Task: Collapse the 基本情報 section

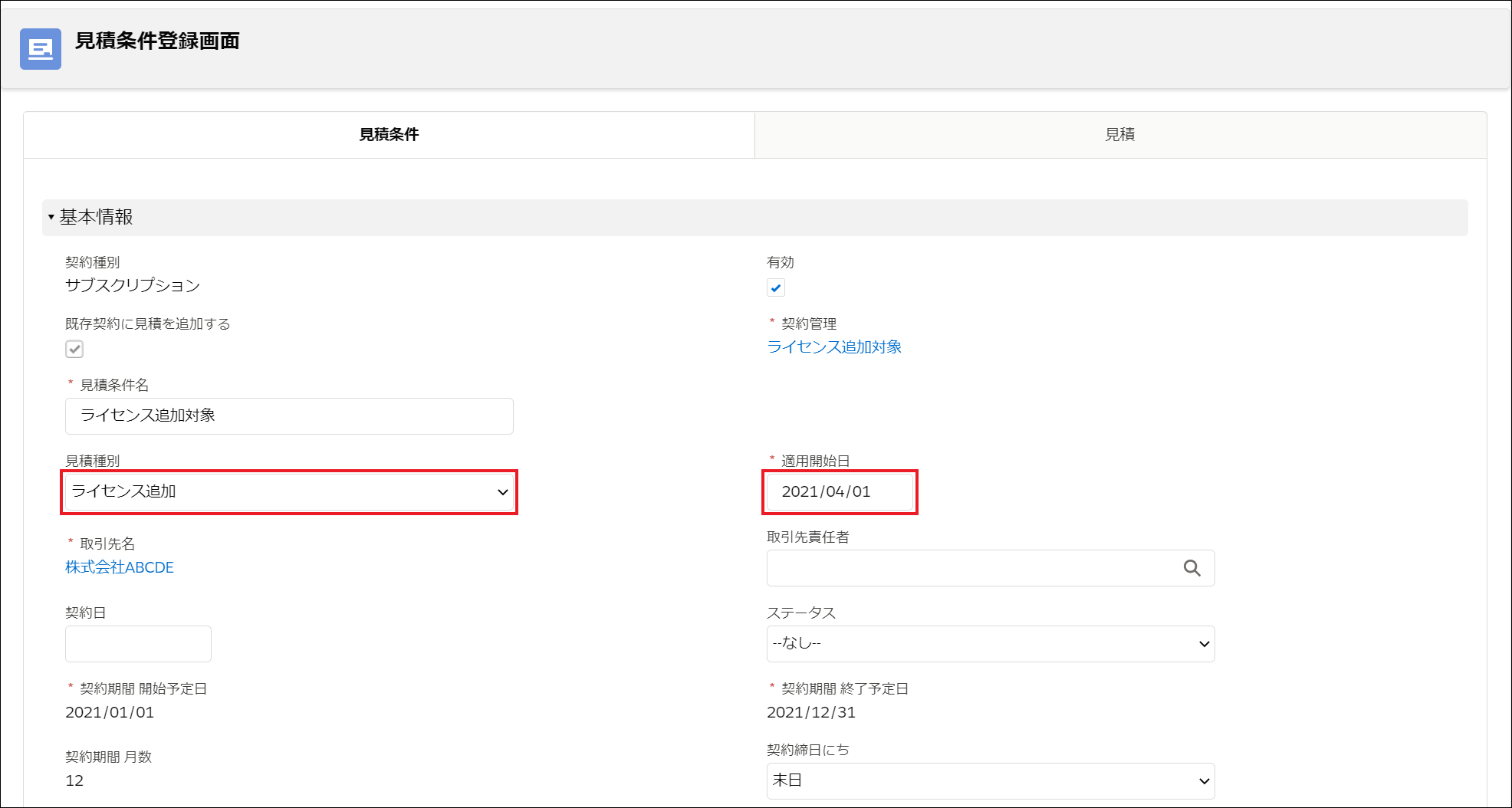Action: [x=51, y=218]
